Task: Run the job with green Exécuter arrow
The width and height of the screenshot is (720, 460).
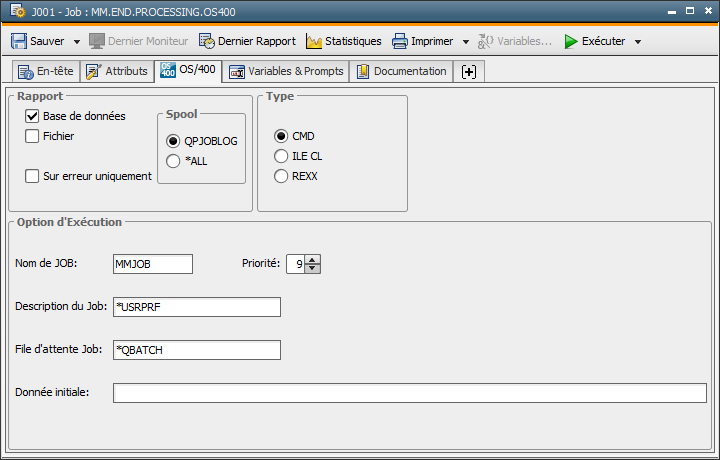Action: pos(571,41)
